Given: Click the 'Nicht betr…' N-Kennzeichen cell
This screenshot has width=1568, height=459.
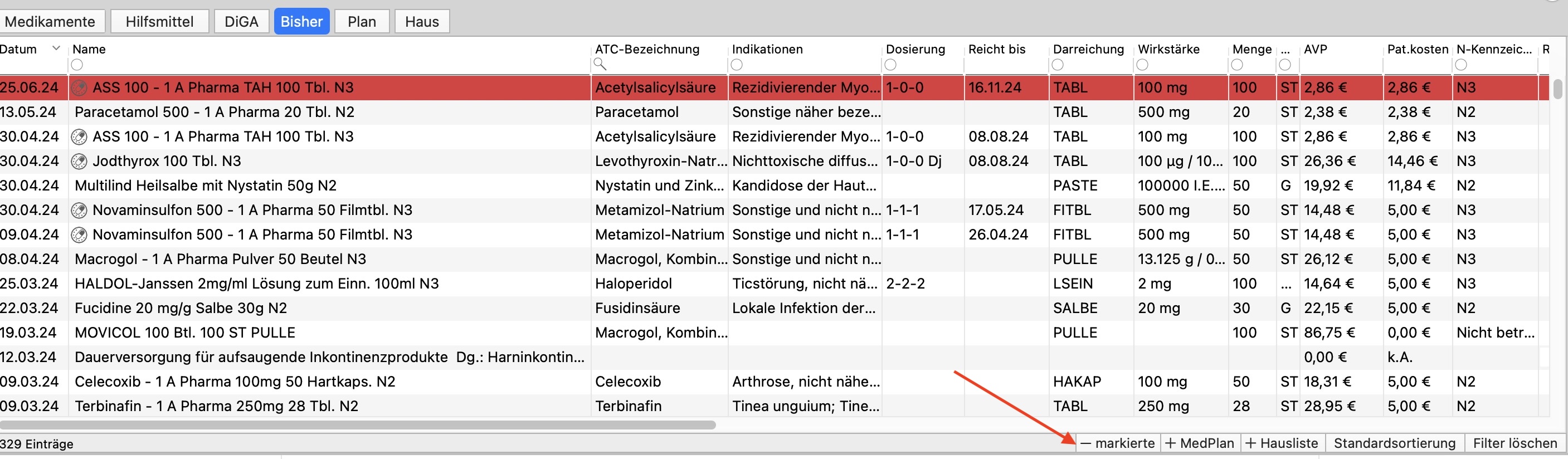Looking at the screenshot, I should 1496,333.
